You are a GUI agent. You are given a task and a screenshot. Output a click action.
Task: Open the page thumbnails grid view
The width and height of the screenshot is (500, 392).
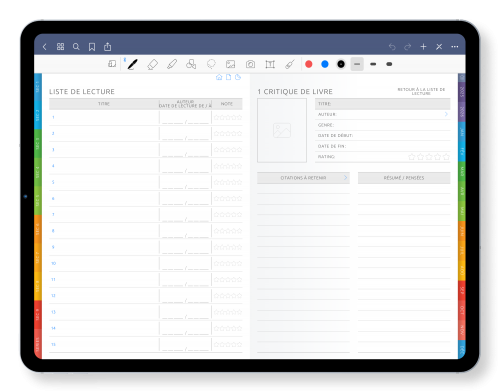click(60, 47)
